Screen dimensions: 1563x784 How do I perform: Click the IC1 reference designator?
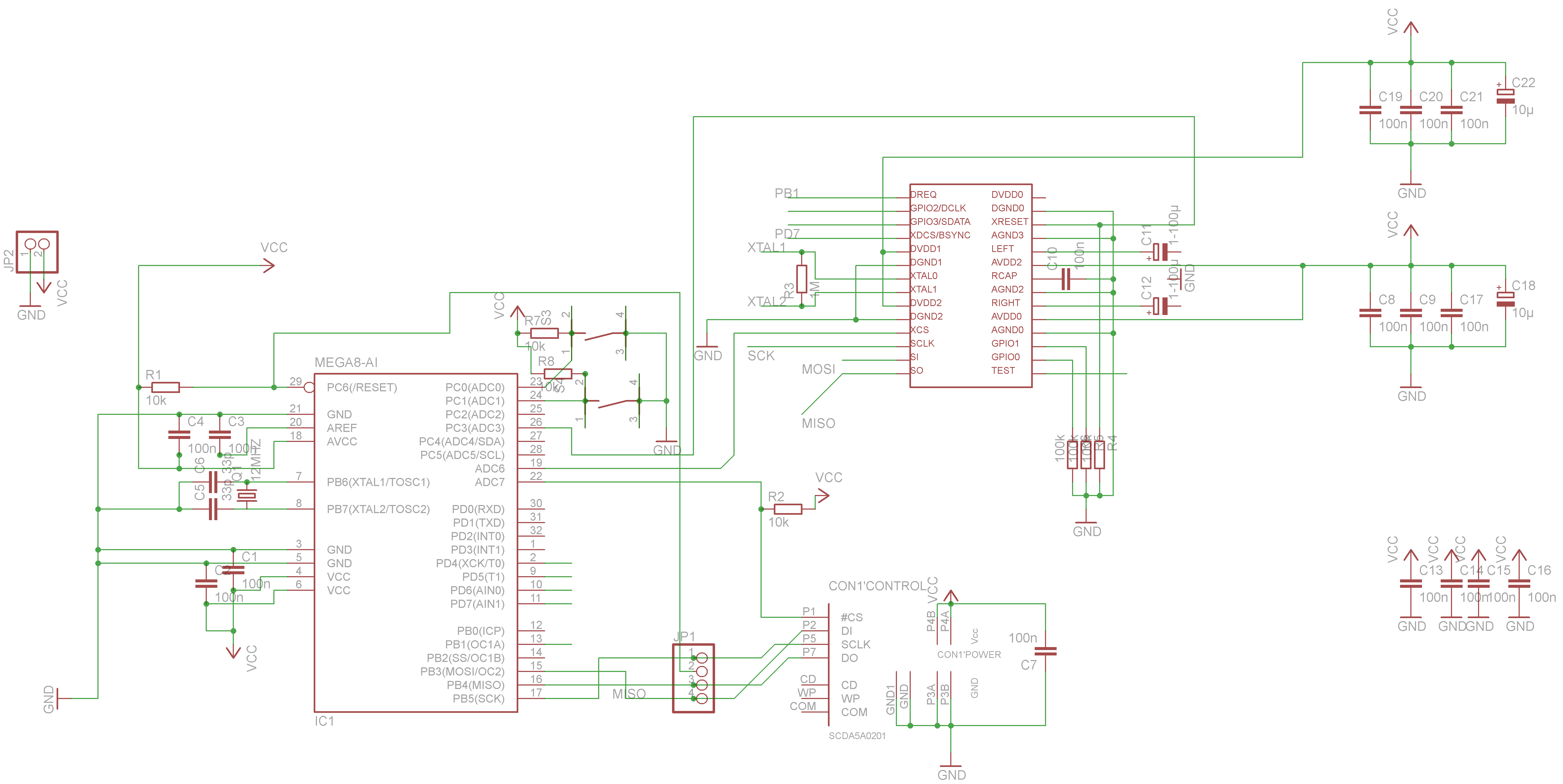click(324, 721)
